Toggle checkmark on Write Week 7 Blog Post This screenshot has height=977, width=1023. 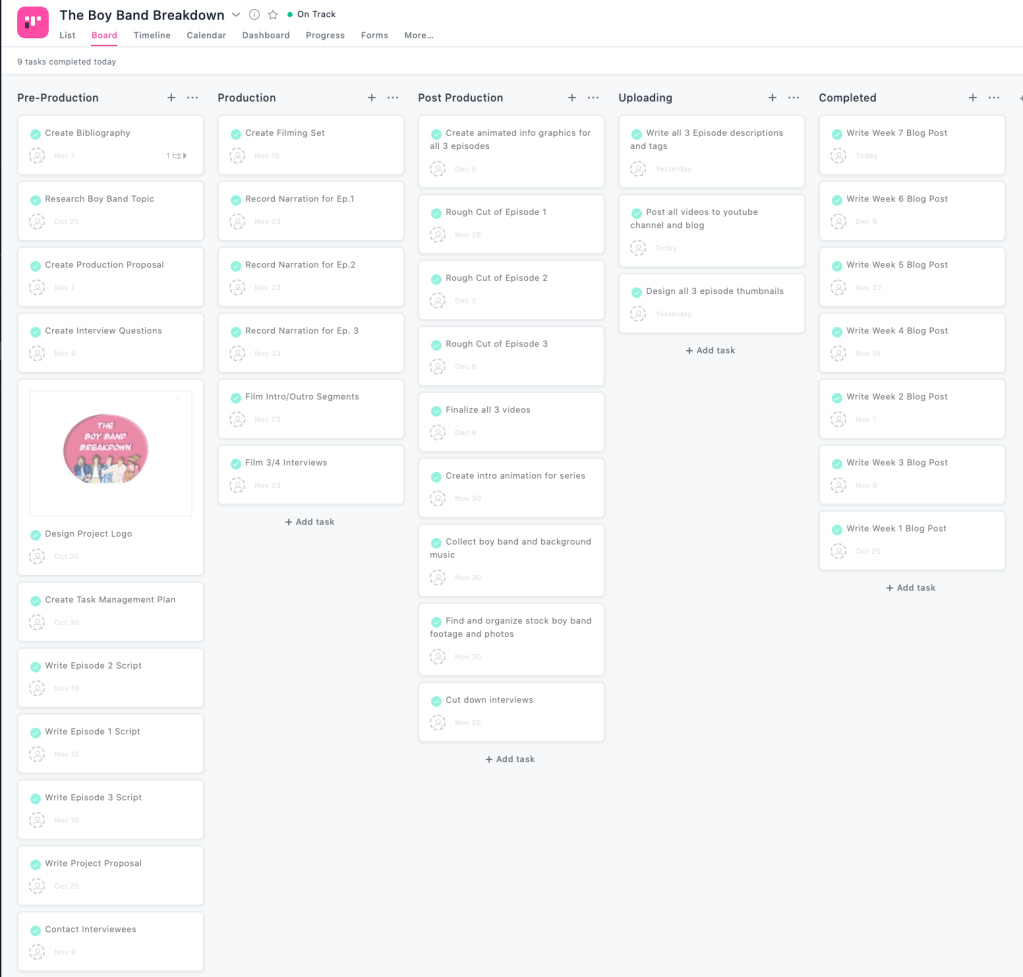tap(837, 134)
